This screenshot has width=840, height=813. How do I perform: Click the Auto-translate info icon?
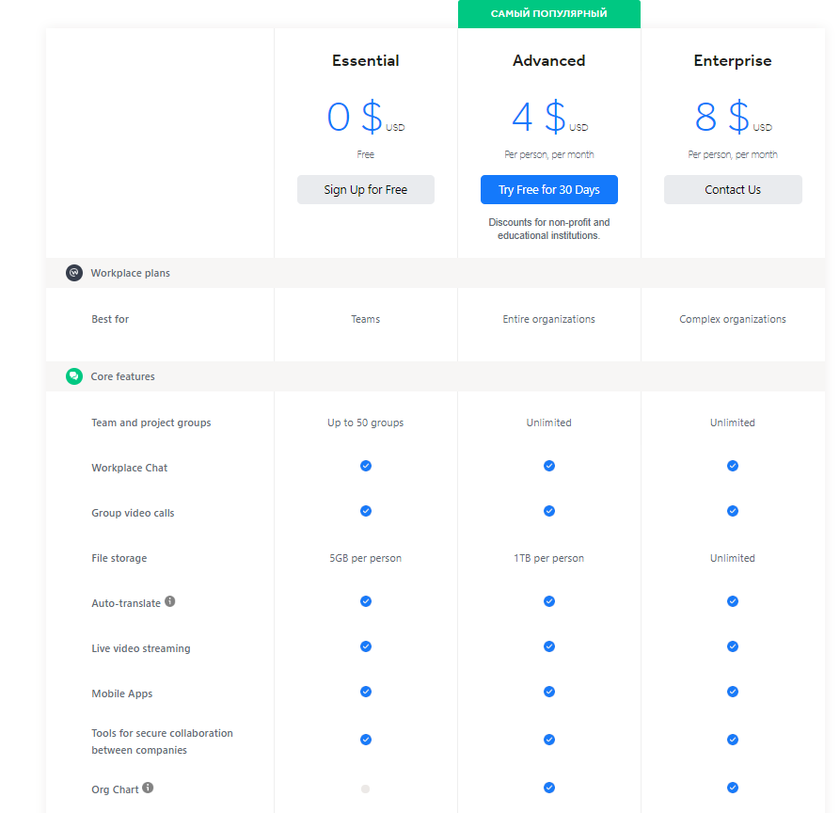(170, 602)
